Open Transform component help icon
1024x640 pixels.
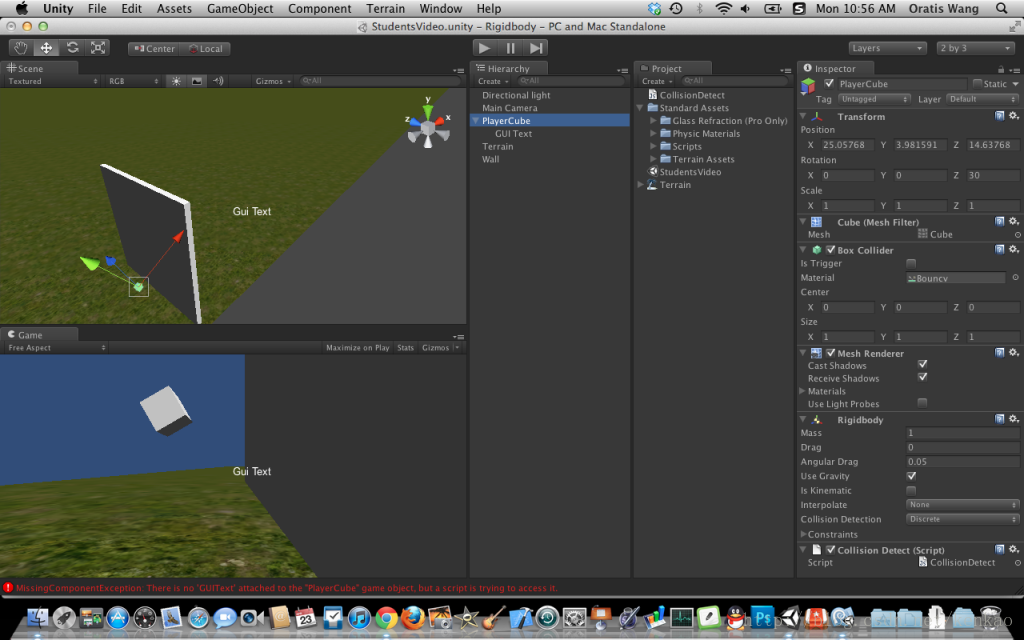pyautogui.click(x=999, y=116)
